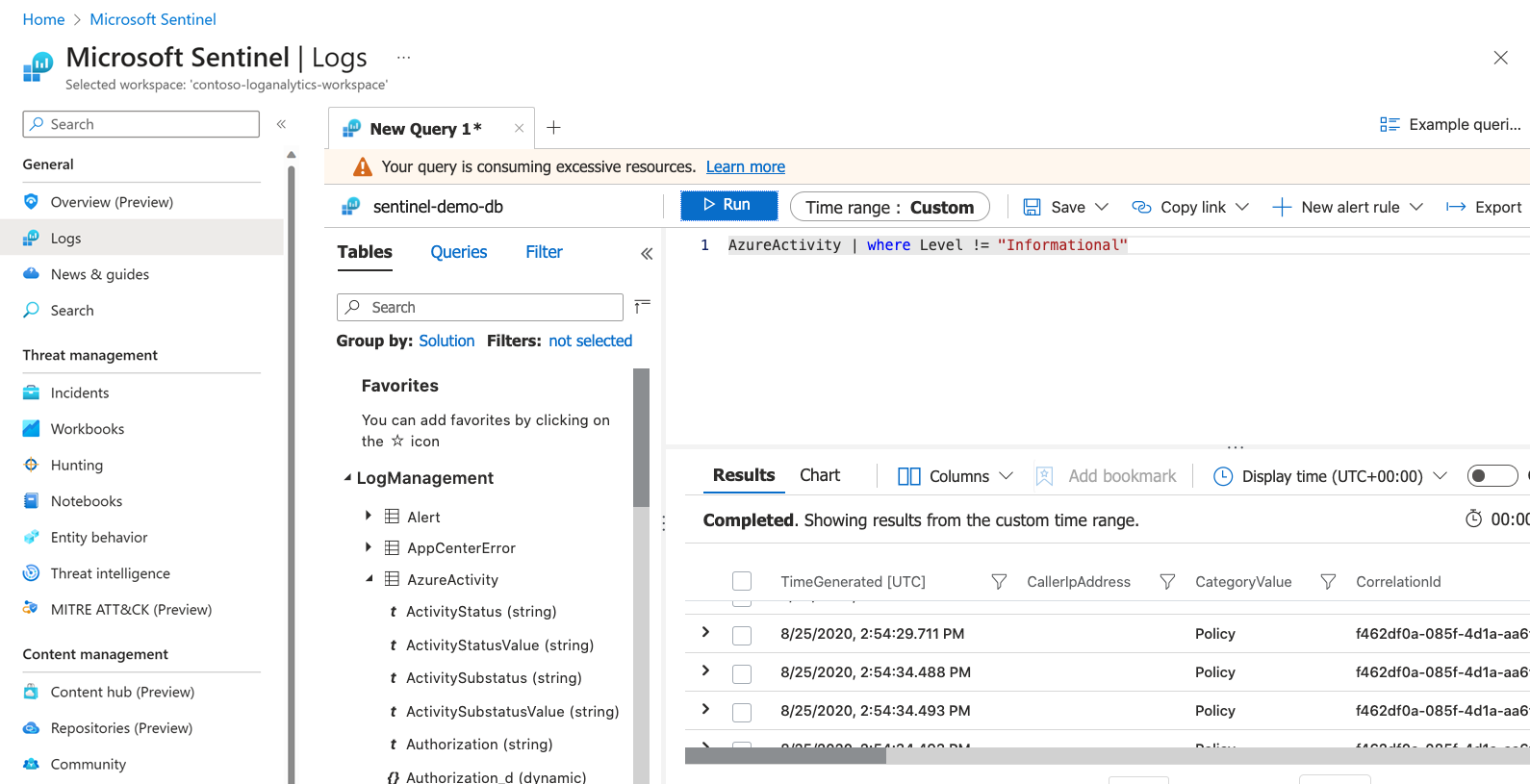Filter the TimeGenerated column
This screenshot has height=784, width=1530.
(999, 582)
